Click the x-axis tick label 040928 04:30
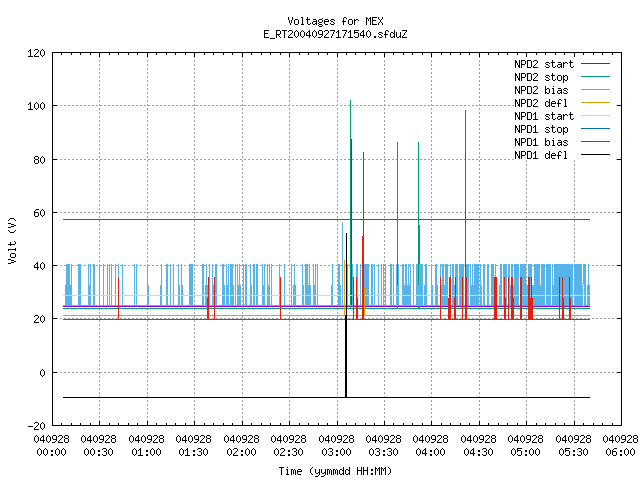This screenshot has width=640, height=480. pyautogui.click(x=479, y=446)
